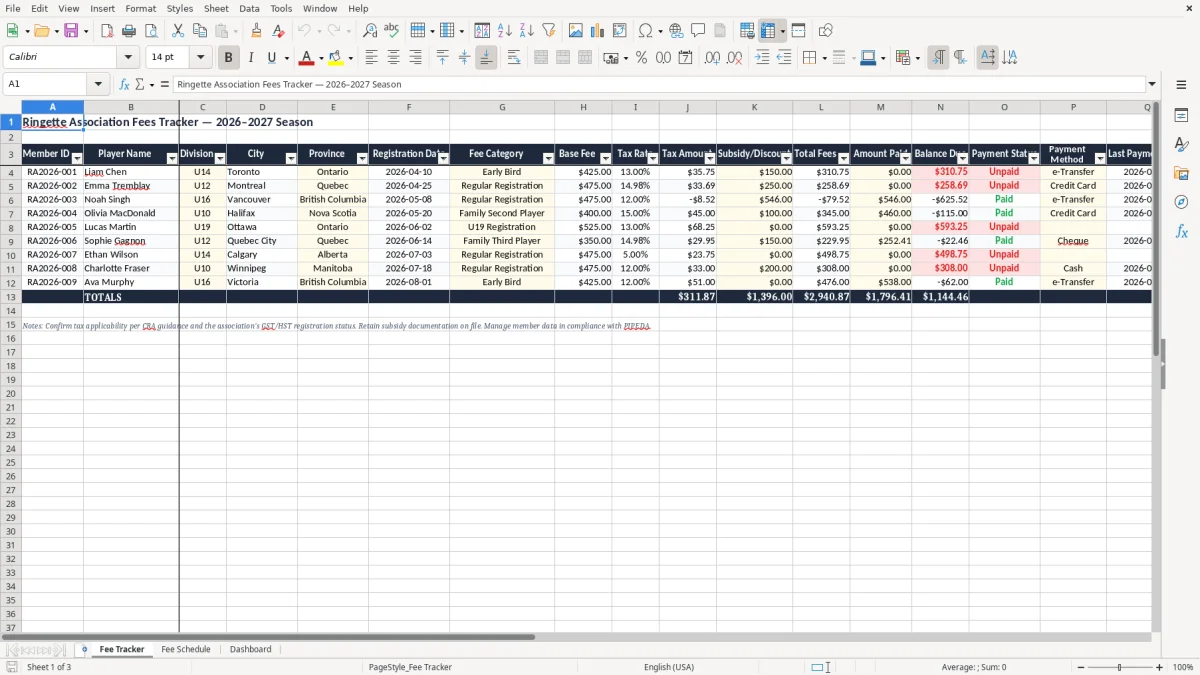
Task: Open the font name dropdown list
Action: [128, 58]
